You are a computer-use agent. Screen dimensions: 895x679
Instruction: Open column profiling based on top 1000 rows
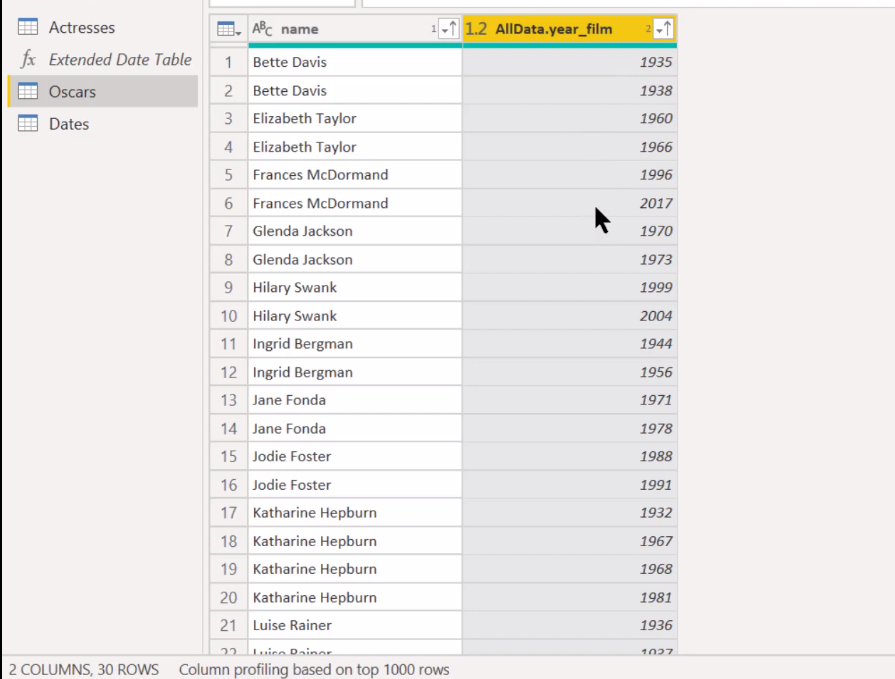pyautogui.click(x=314, y=669)
